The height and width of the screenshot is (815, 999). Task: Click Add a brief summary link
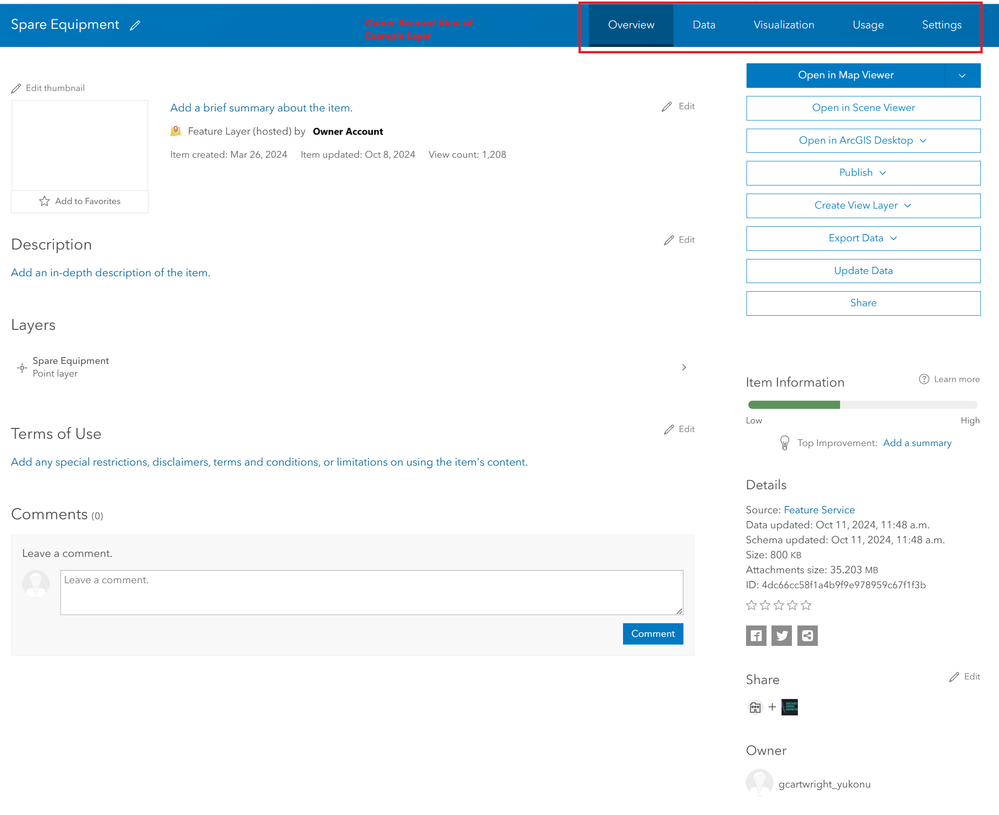coord(261,108)
